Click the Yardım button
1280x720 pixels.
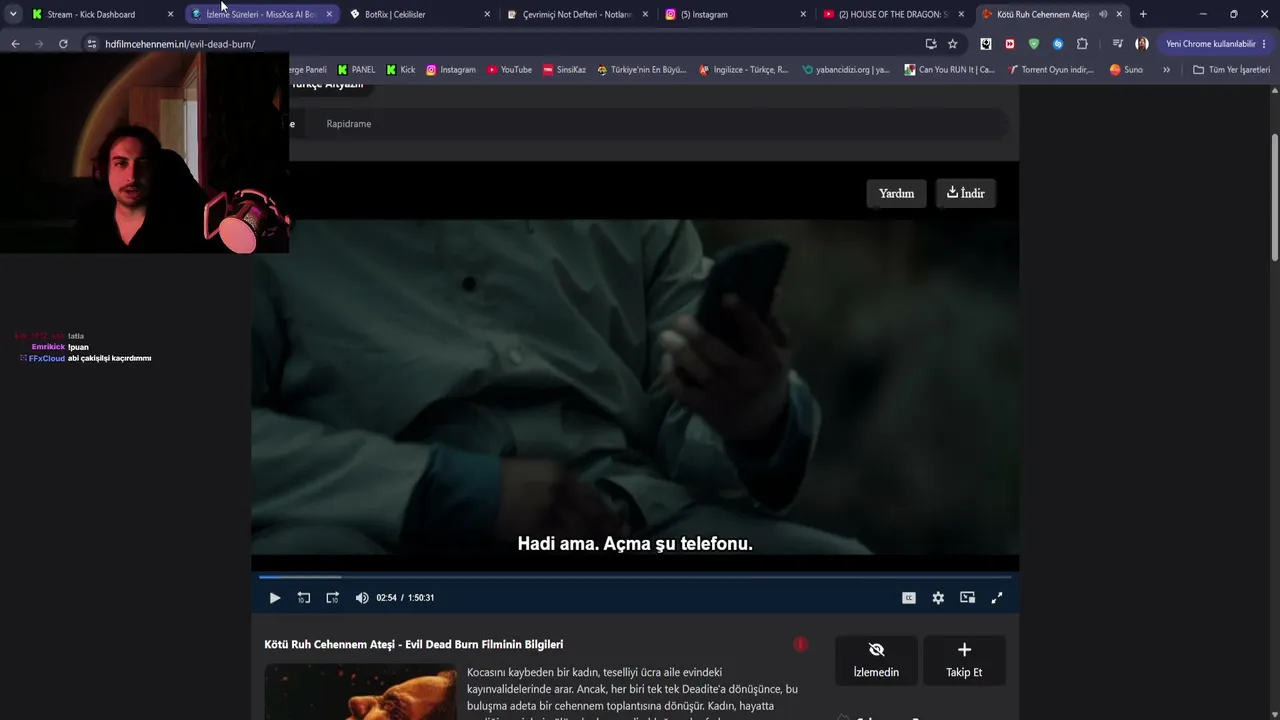point(896,194)
